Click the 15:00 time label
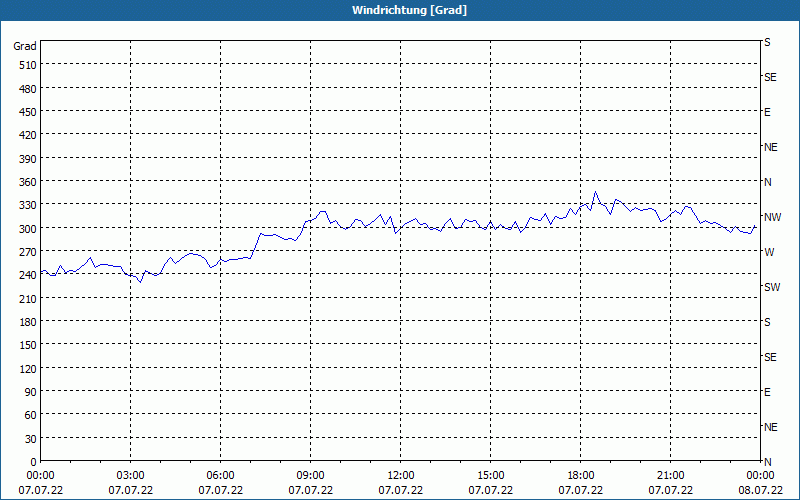800x500 pixels. [x=490, y=476]
